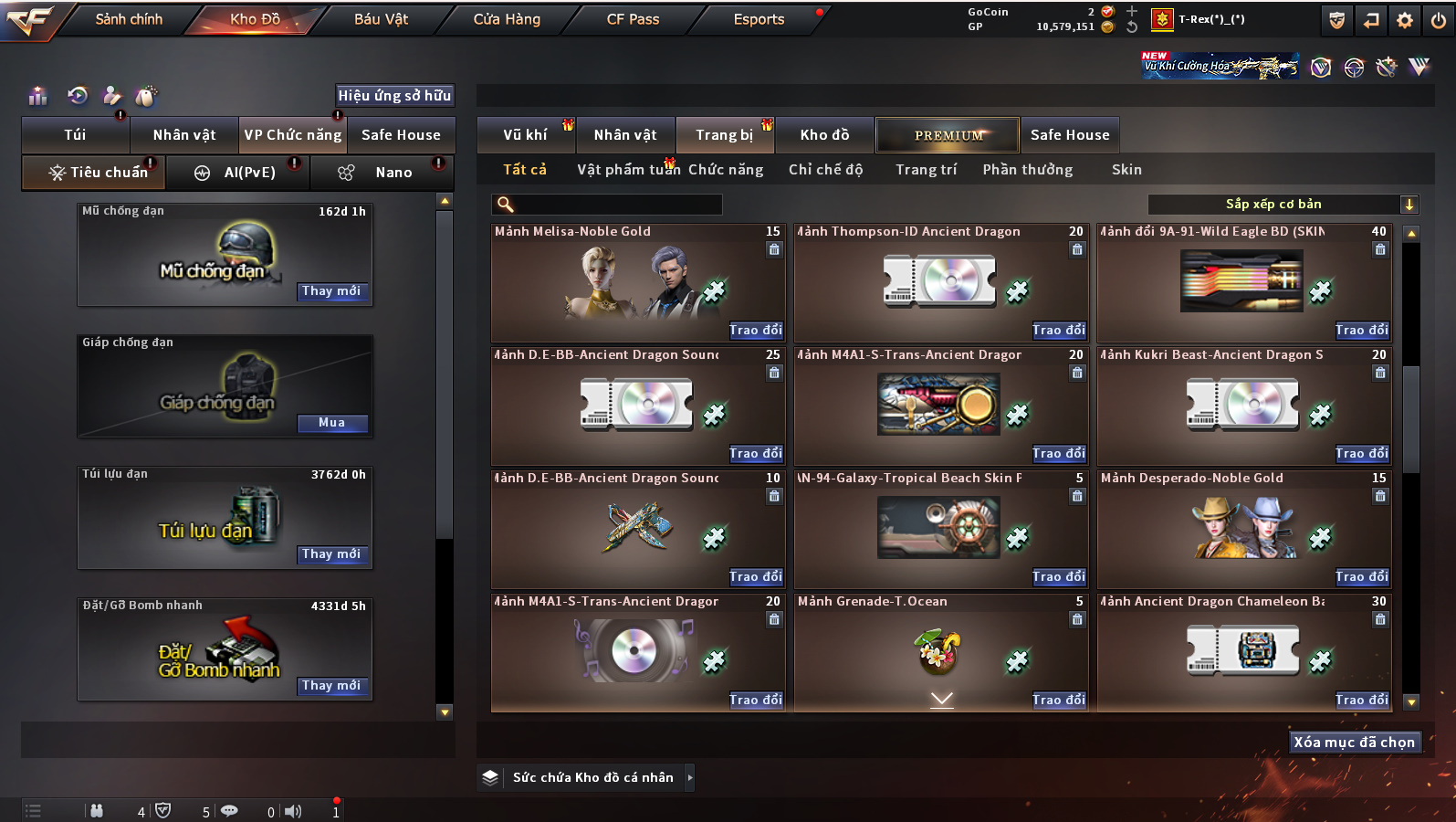This screenshot has width=1456, height=822.
Task: Expand Sức chứa Kho đồ cá nhân arrow
Action: (689, 777)
